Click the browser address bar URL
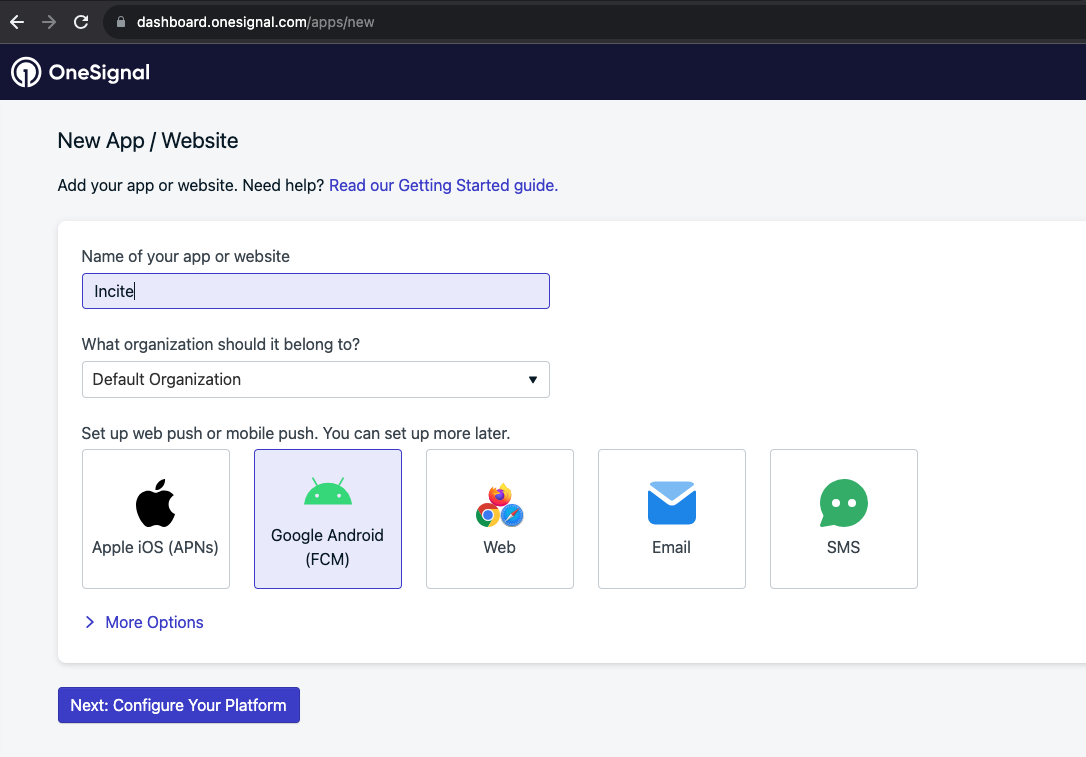1086x757 pixels. tap(255, 22)
